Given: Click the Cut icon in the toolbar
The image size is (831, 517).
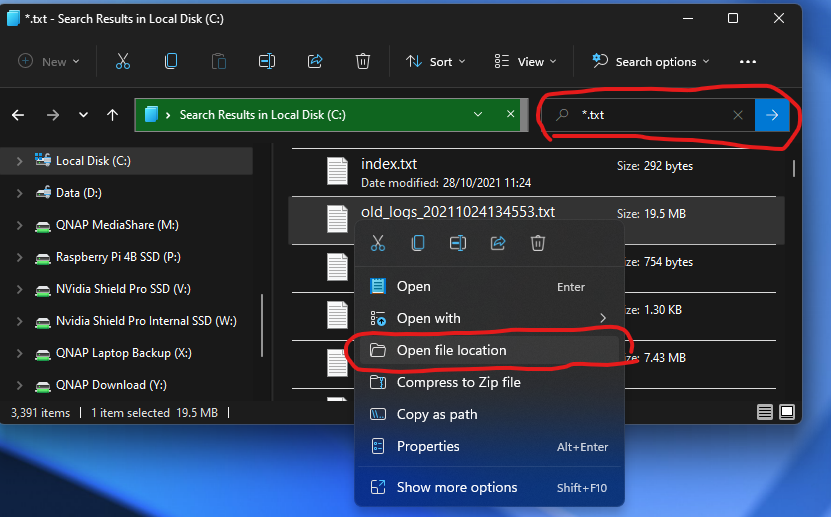Looking at the screenshot, I should click(123, 61).
